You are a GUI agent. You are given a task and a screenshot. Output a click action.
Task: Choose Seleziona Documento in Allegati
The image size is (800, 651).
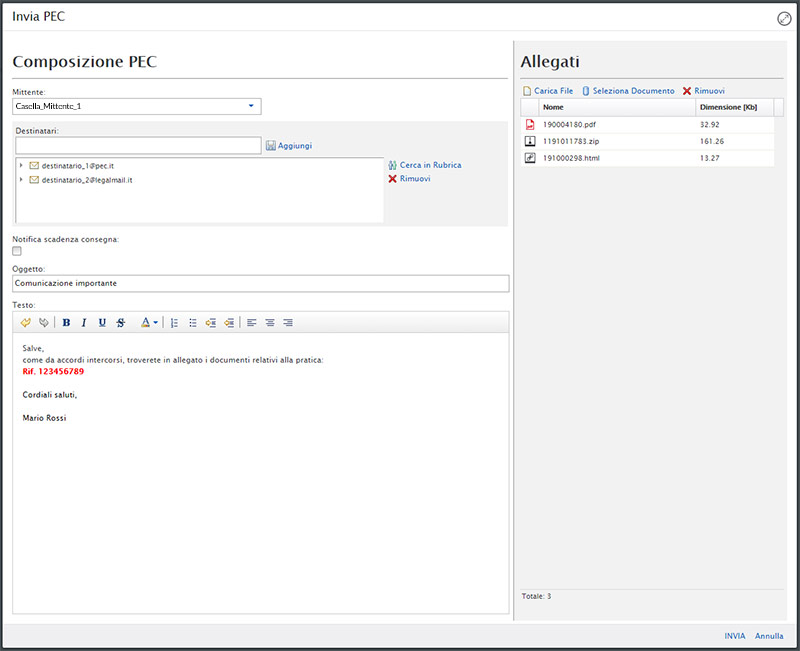(628, 91)
